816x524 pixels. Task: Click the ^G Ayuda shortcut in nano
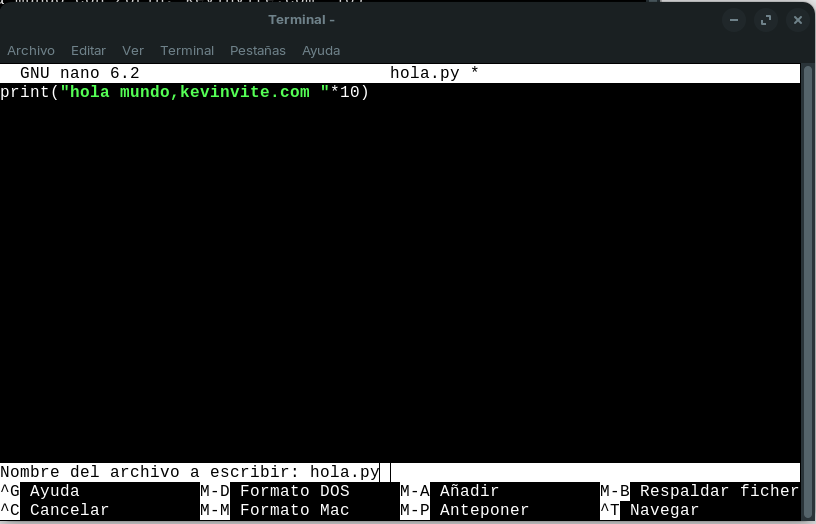(40, 491)
